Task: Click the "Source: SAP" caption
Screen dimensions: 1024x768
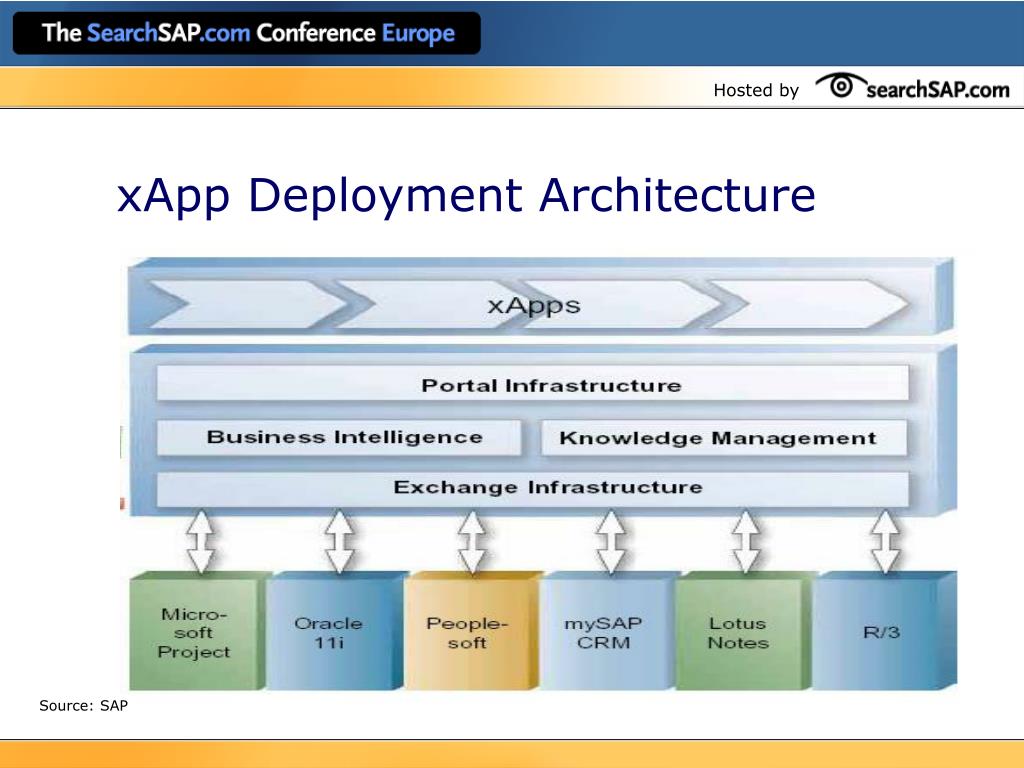Action: click(84, 706)
